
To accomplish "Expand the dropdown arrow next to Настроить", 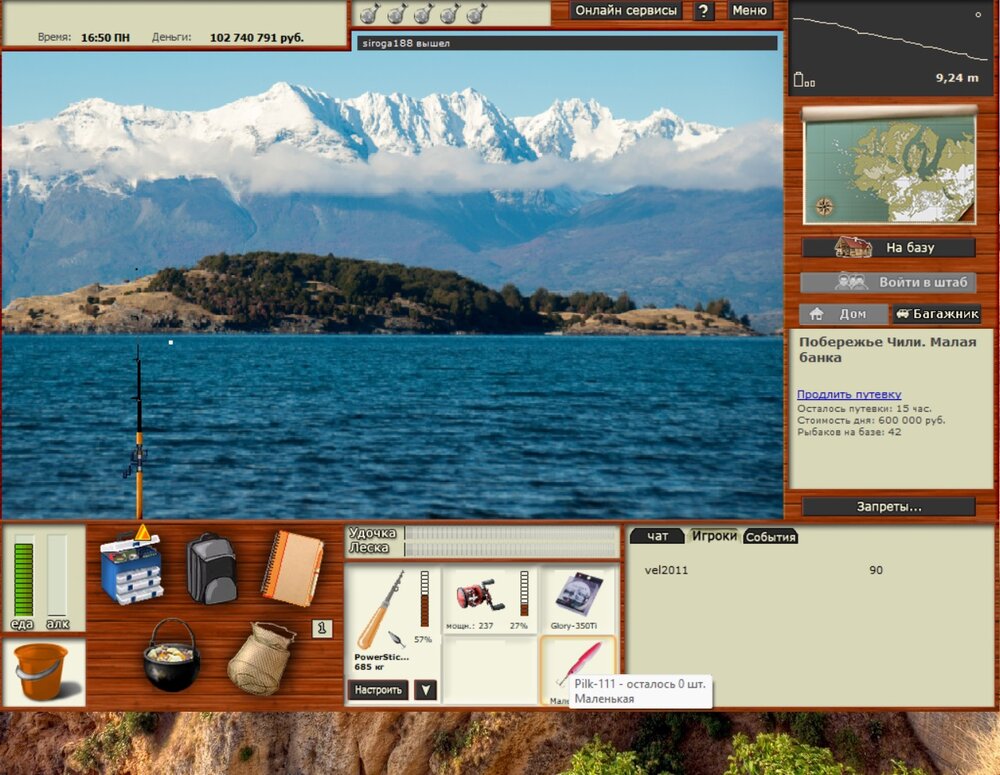I will click(x=426, y=690).
